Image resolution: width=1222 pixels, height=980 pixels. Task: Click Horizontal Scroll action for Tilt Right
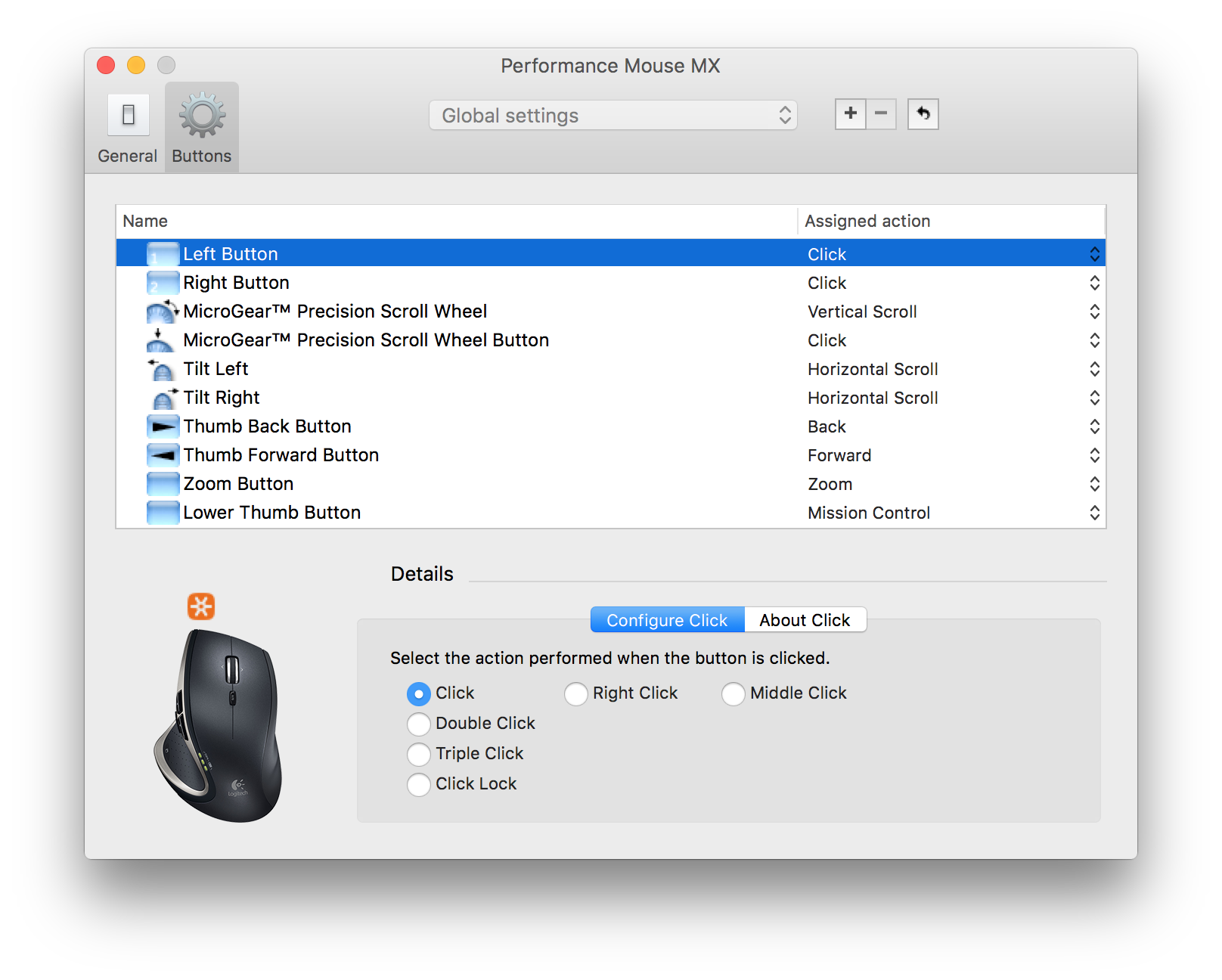[873, 398]
